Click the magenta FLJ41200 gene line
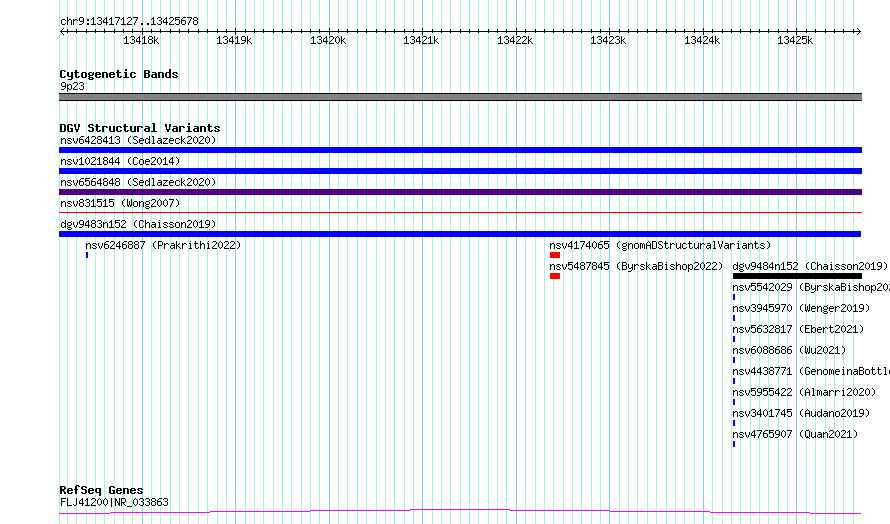 (460, 512)
